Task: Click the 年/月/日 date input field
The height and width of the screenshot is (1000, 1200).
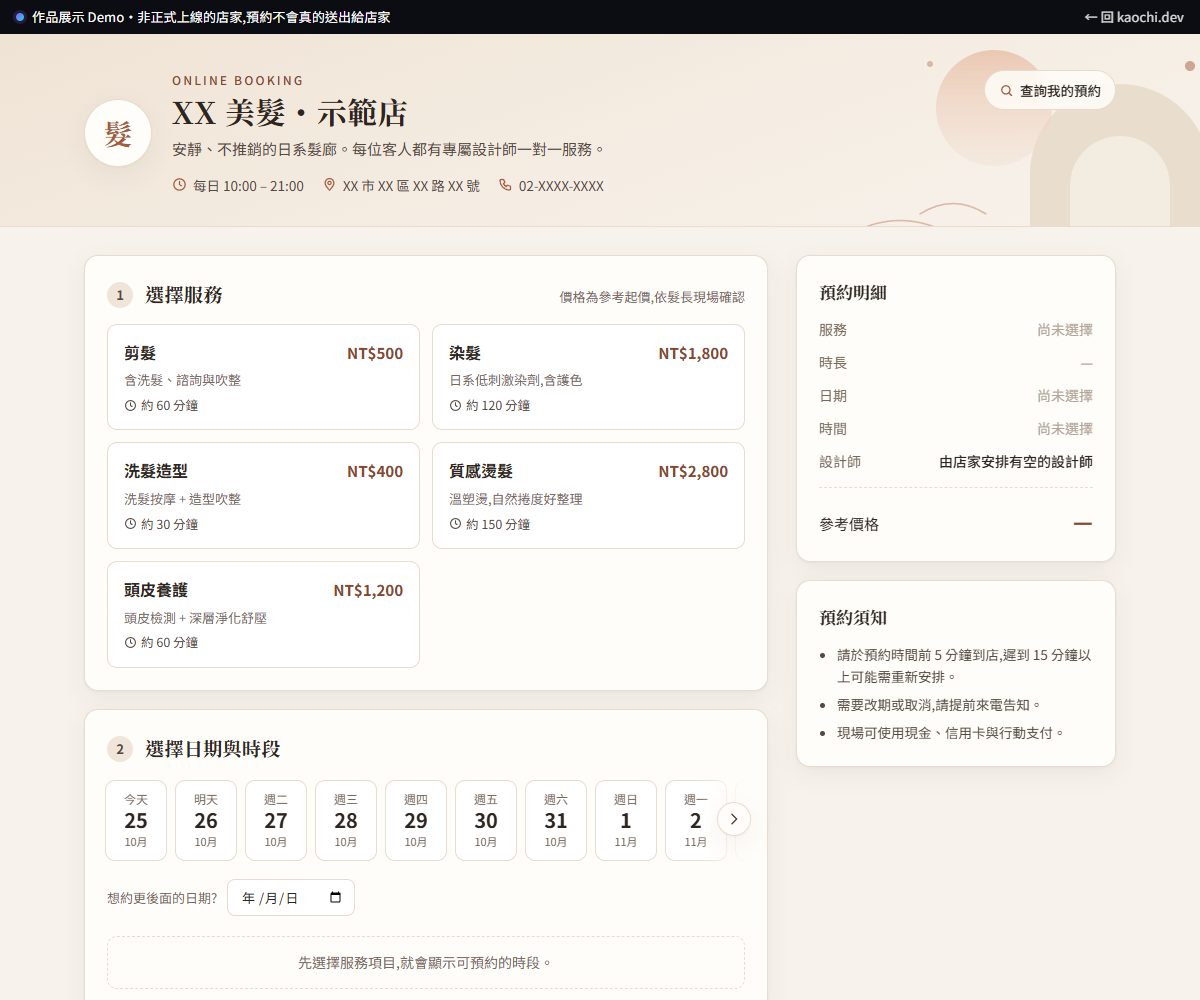Action: click(291, 897)
